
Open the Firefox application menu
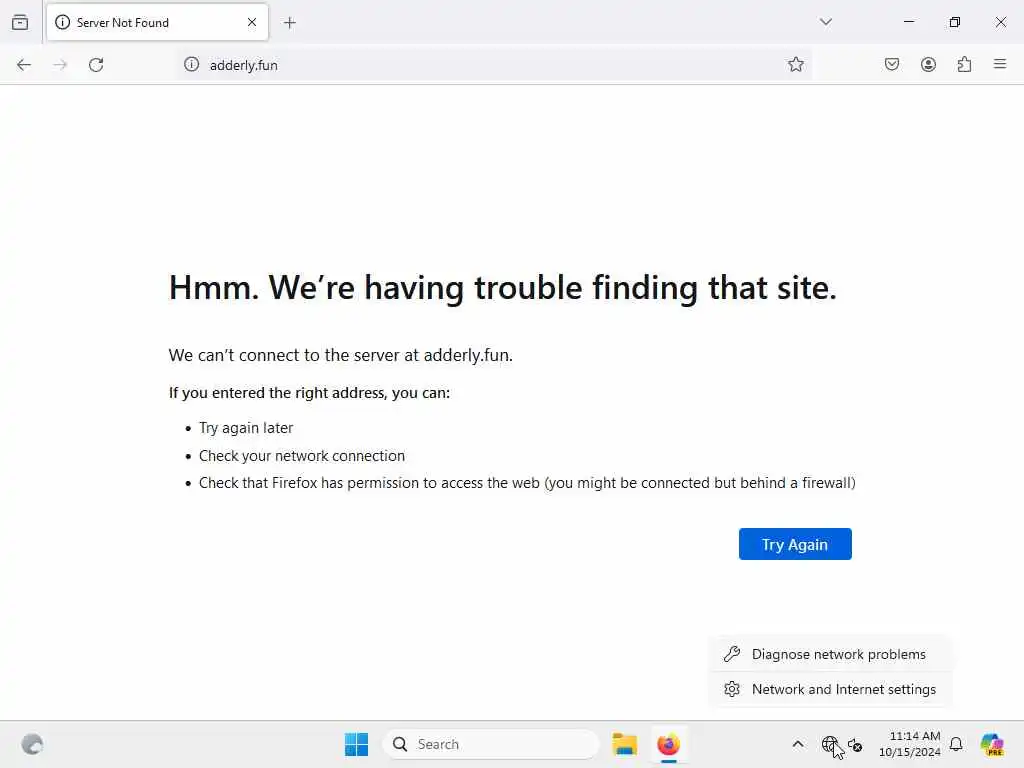point(1000,64)
